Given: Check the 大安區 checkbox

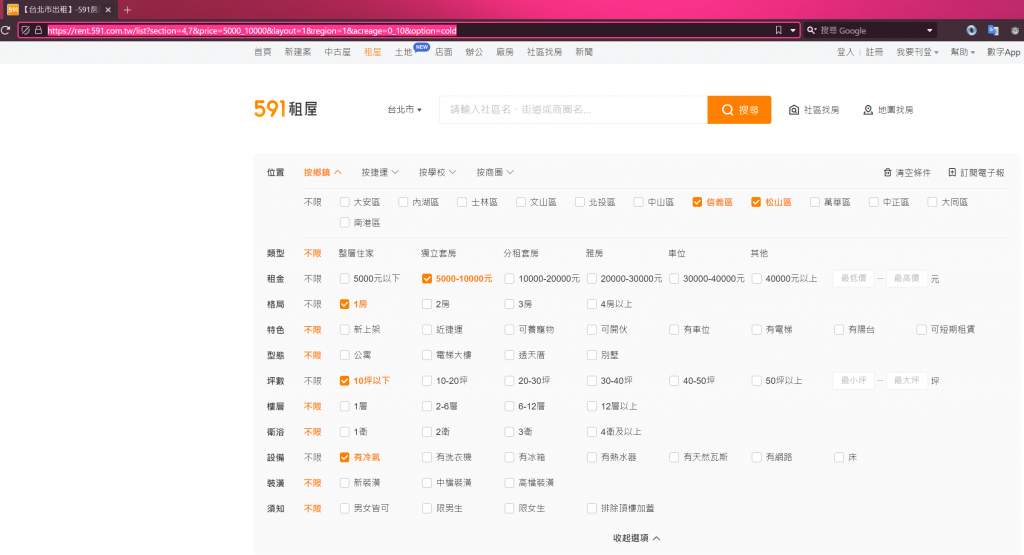Looking at the screenshot, I should pyautogui.click(x=345, y=202).
